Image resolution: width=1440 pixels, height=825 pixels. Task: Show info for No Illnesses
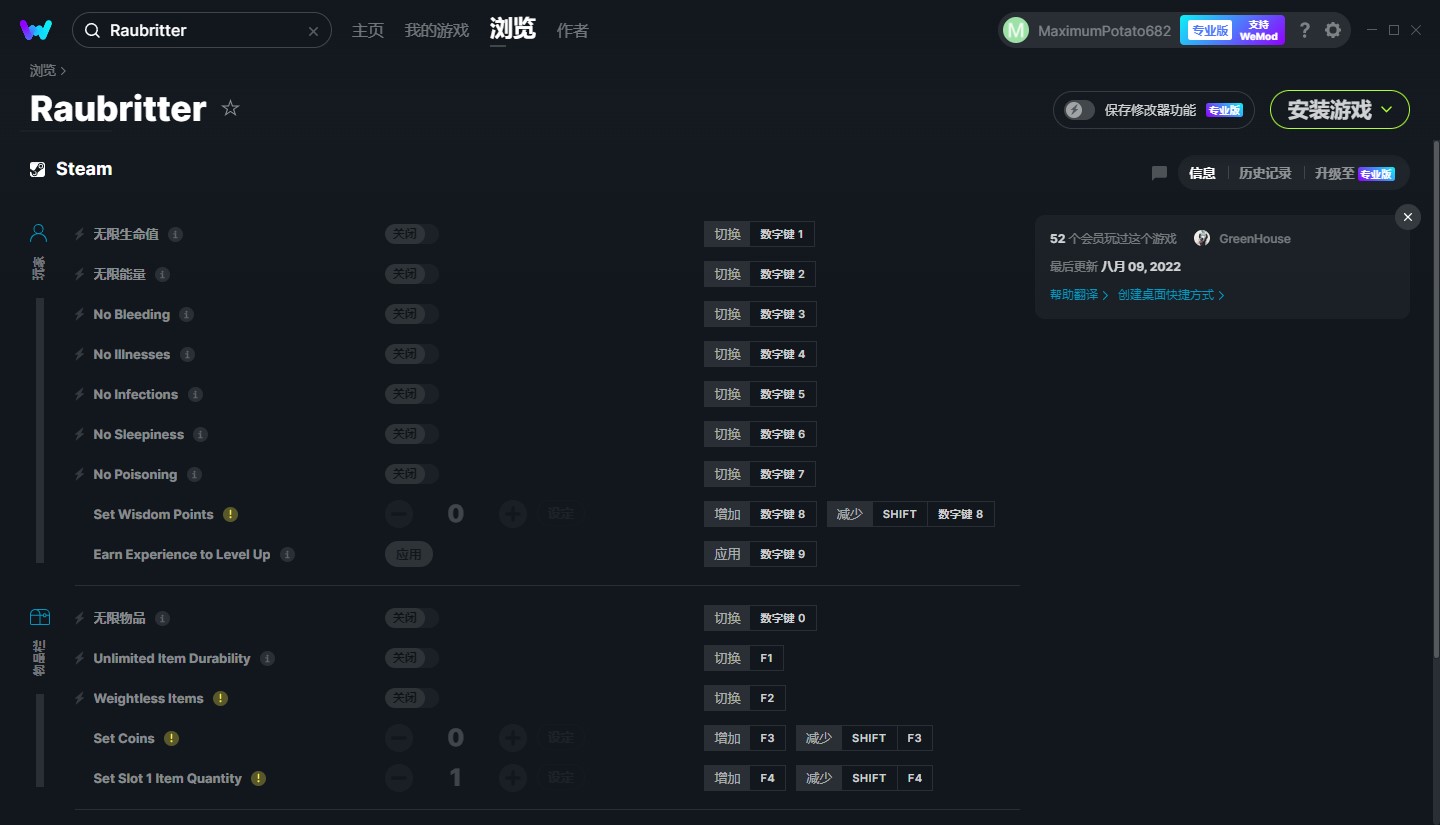point(187,354)
